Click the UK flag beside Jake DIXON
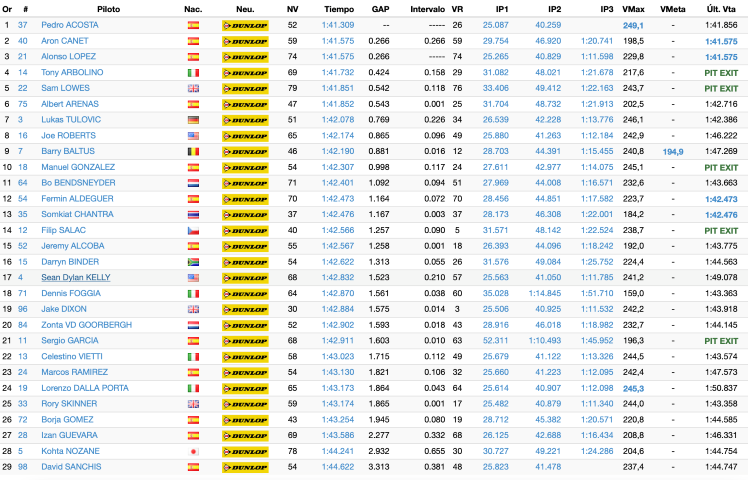 193,309
